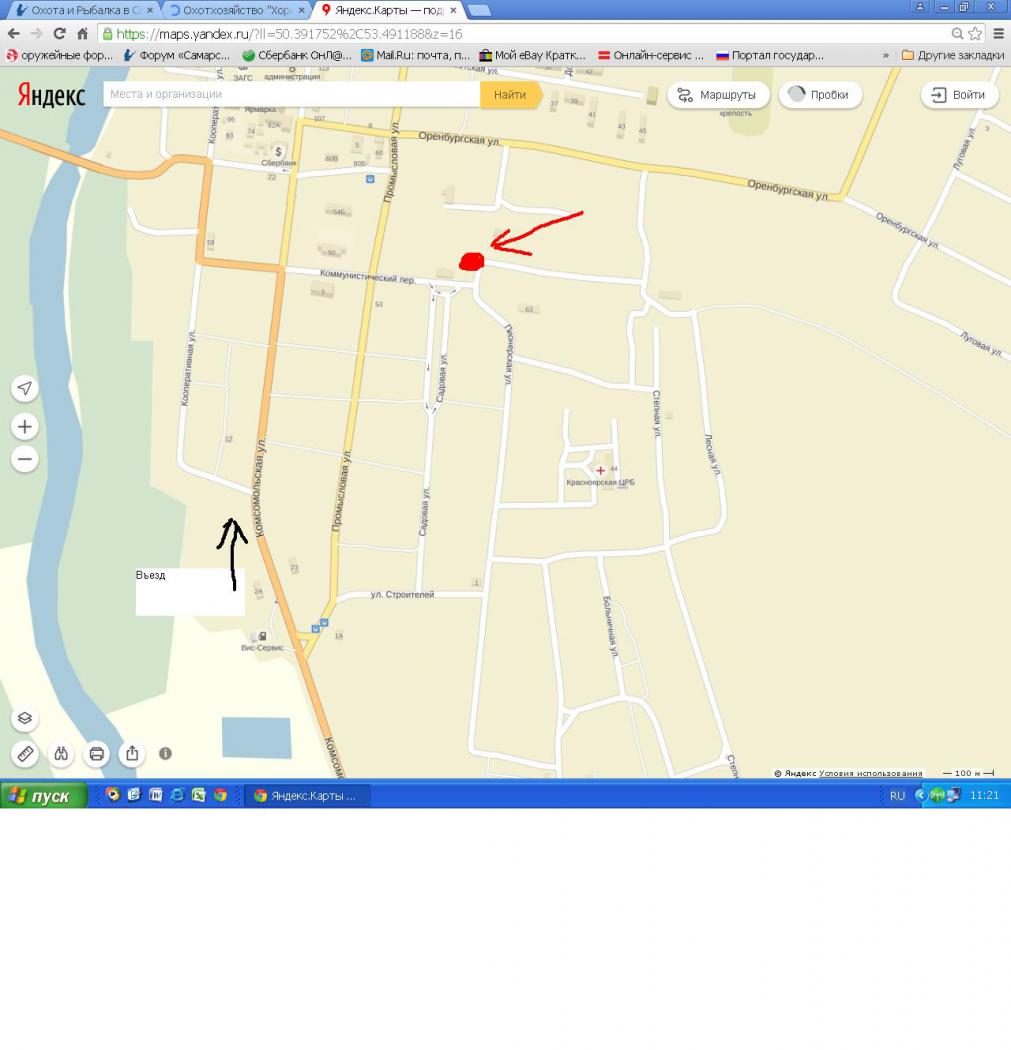Viewport: 1011px width, 1050px height.
Task: Bookmark page with the star icon
Action: pos(975,33)
